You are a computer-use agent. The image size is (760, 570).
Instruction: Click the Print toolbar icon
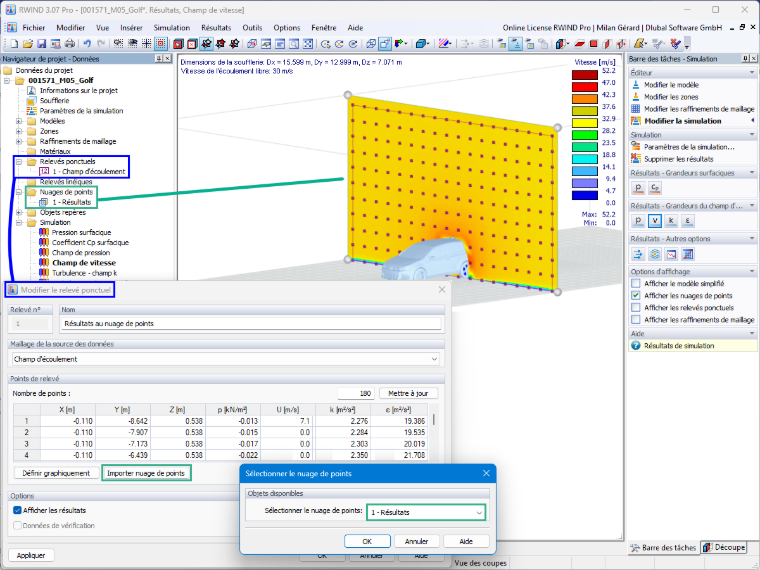point(70,44)
